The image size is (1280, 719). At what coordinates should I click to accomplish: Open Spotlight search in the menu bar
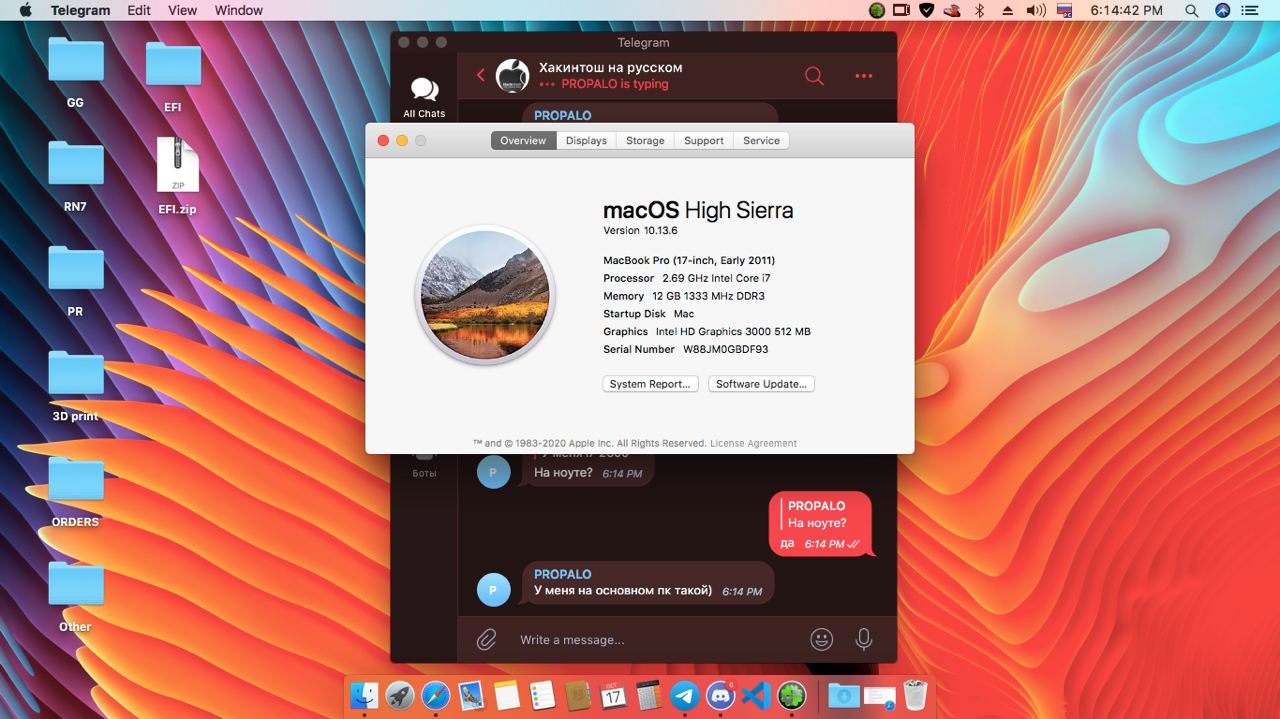tap(1192, 10)
